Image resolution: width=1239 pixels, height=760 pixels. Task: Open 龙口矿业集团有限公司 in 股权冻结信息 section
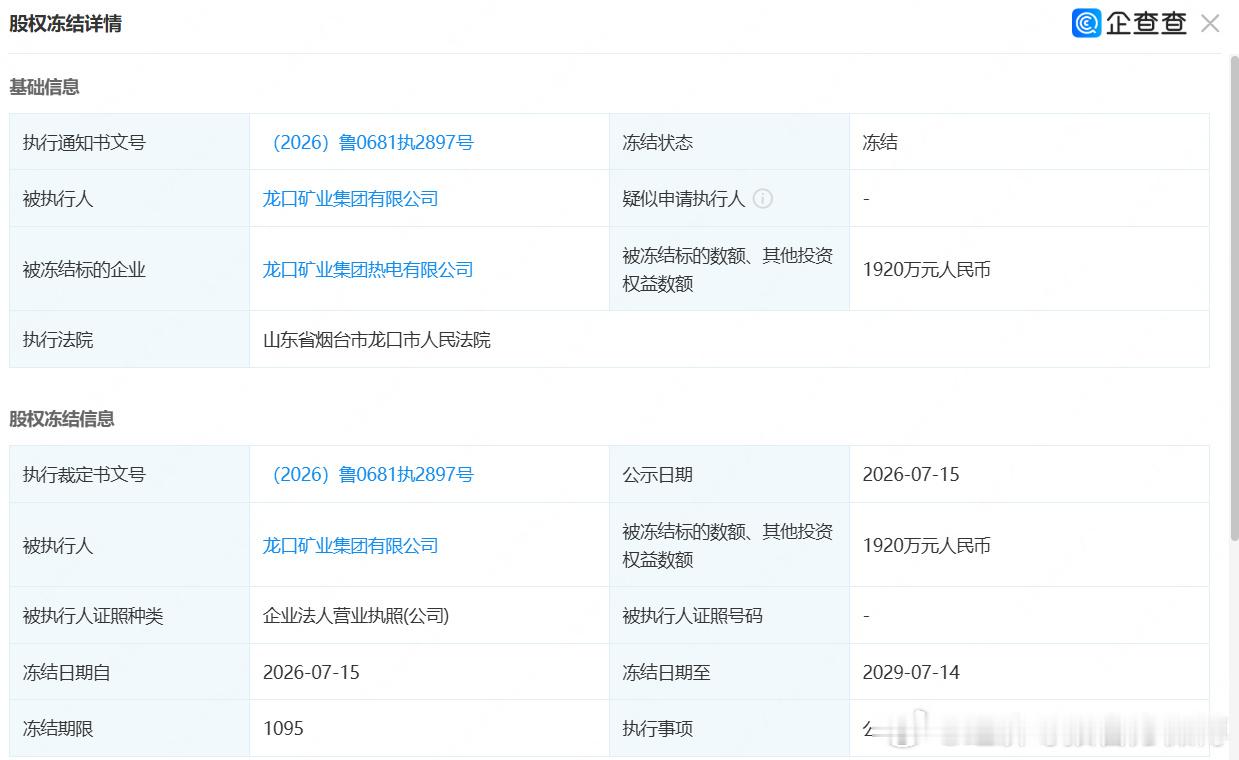click(351, 546)
